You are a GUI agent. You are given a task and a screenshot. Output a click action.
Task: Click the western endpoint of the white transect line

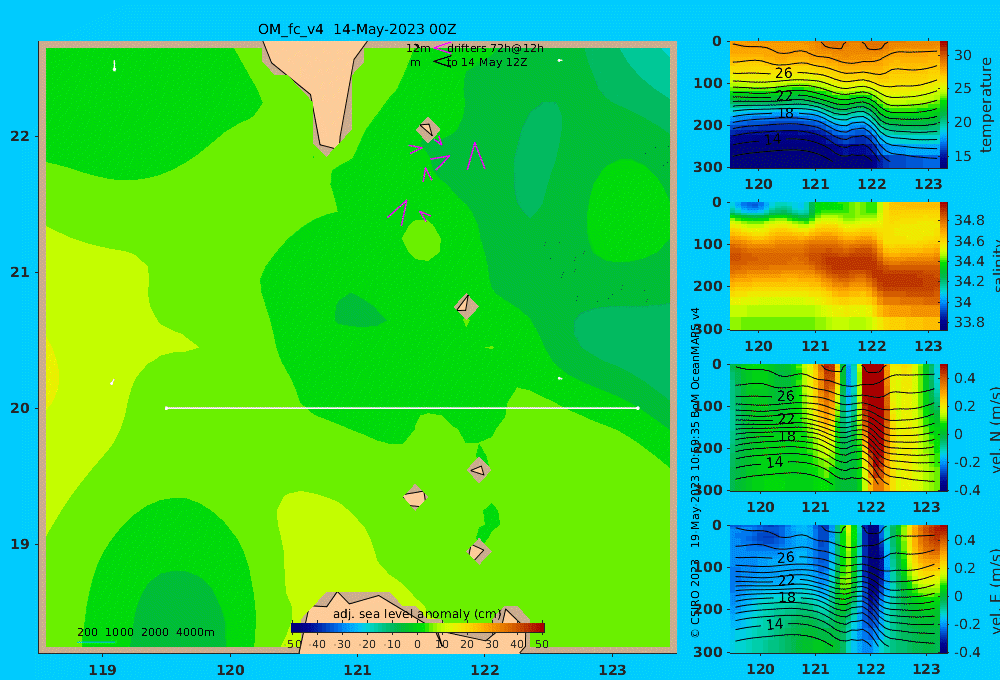(x=166, y=408)
